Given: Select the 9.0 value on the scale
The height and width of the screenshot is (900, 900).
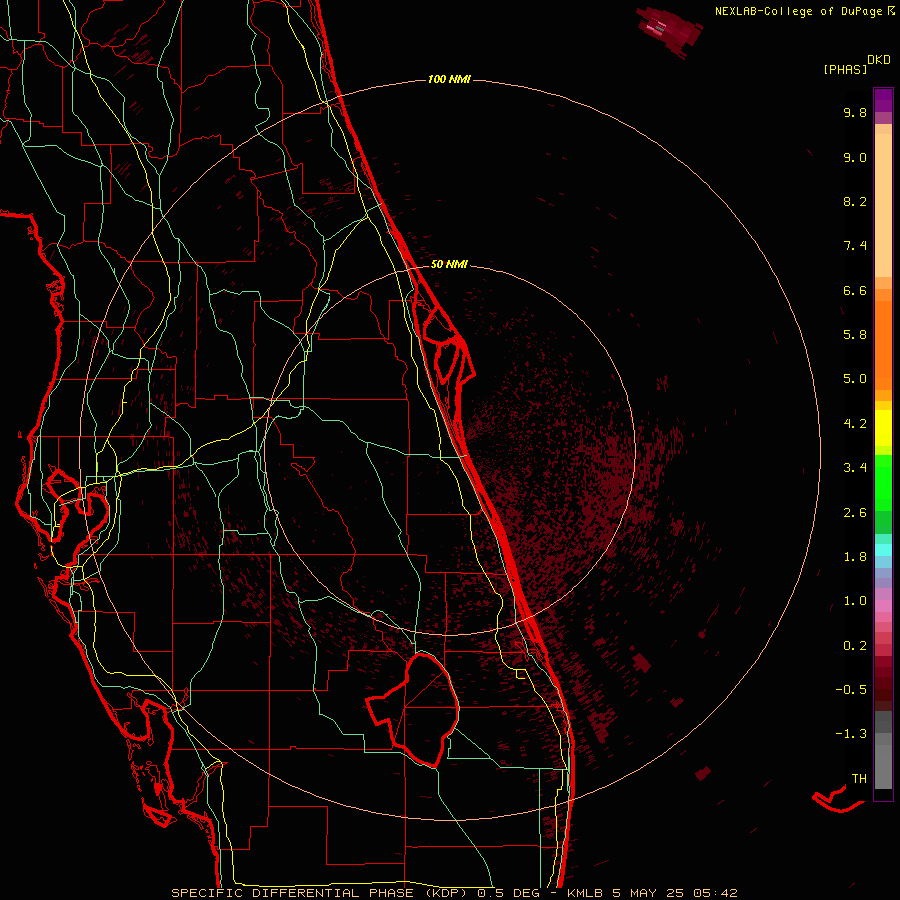Looking at the screenshot, I should [855, 157].
